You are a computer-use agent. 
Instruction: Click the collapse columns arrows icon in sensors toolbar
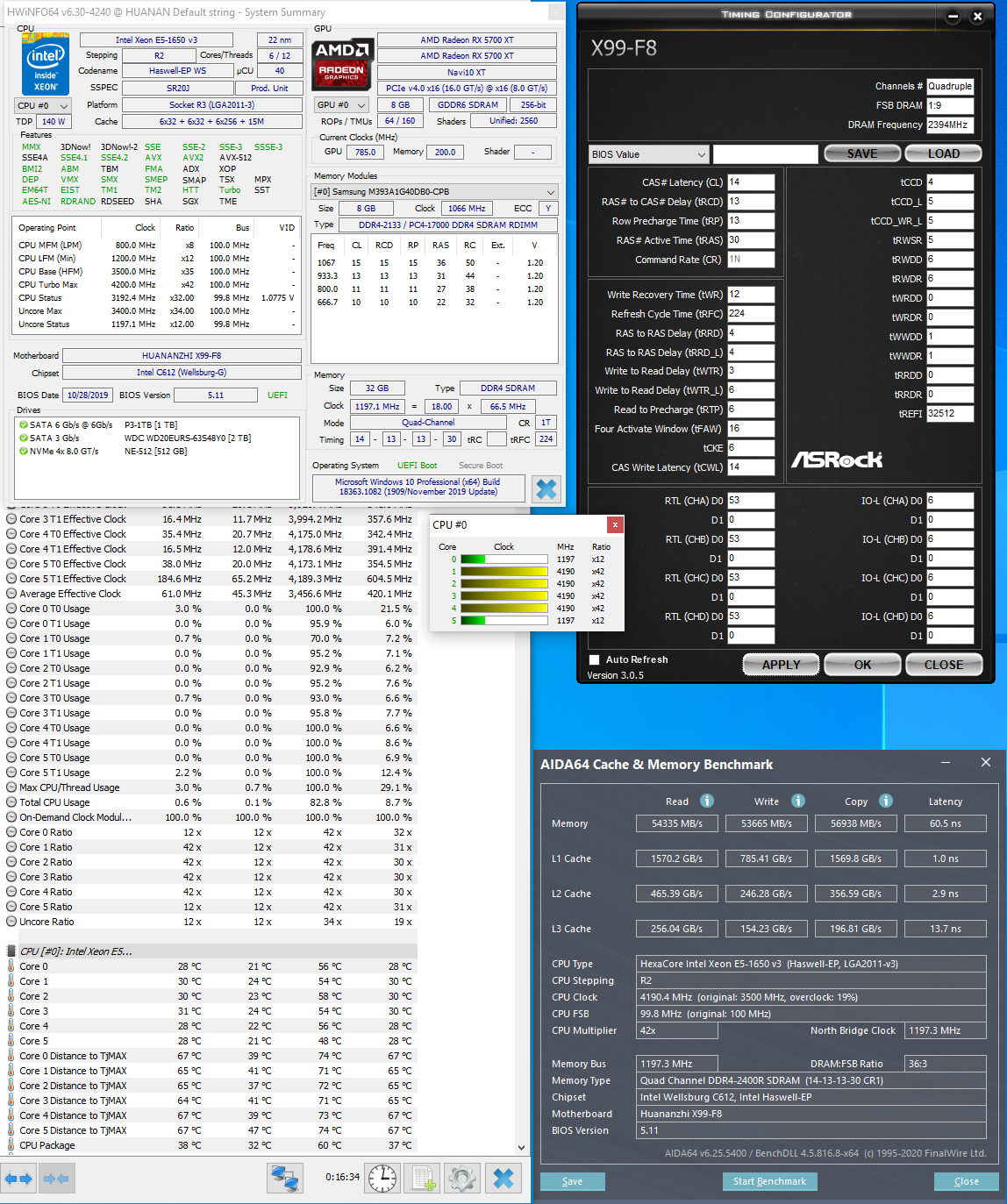(x=56, y=1179)
